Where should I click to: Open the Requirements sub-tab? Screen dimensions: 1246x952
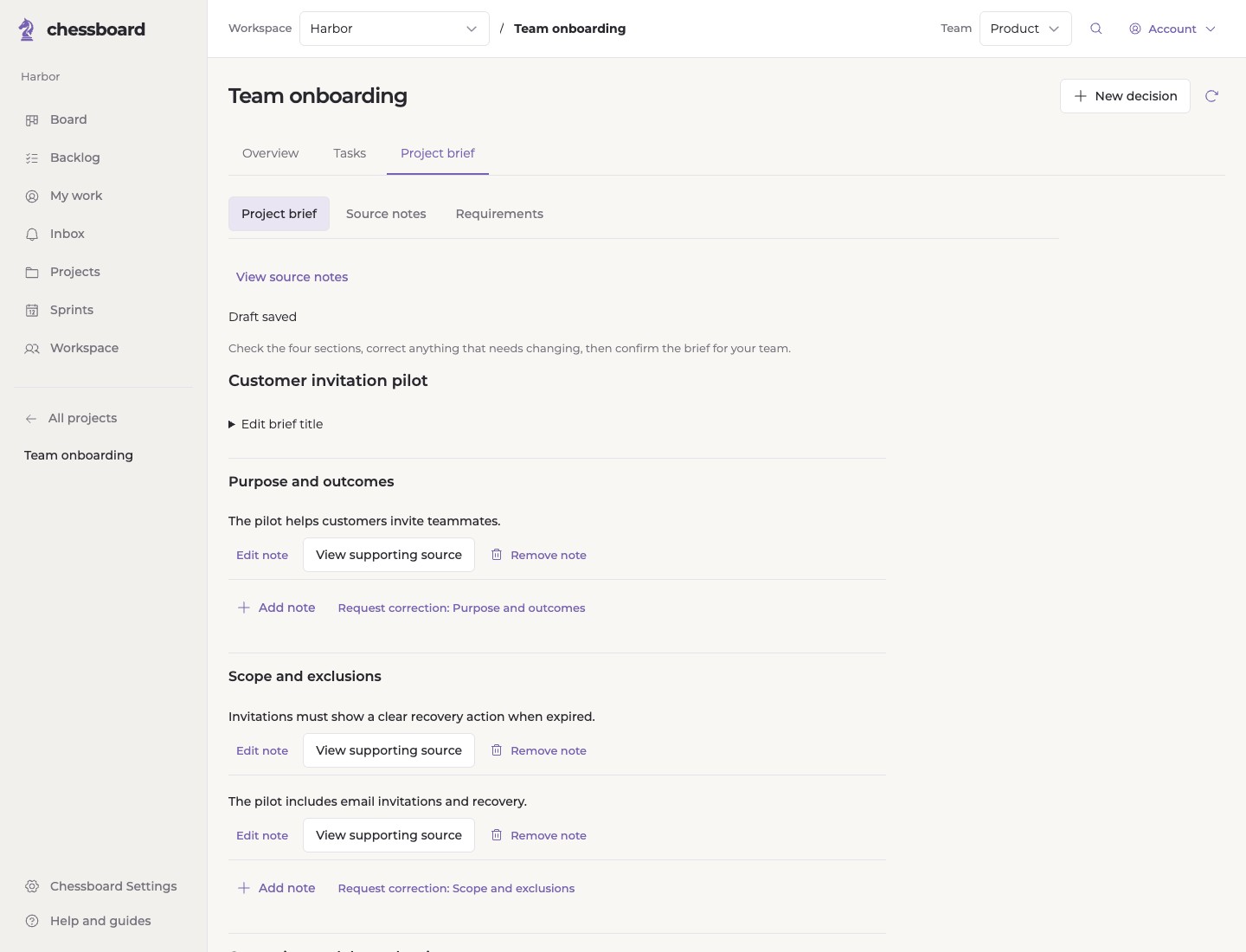499,214
